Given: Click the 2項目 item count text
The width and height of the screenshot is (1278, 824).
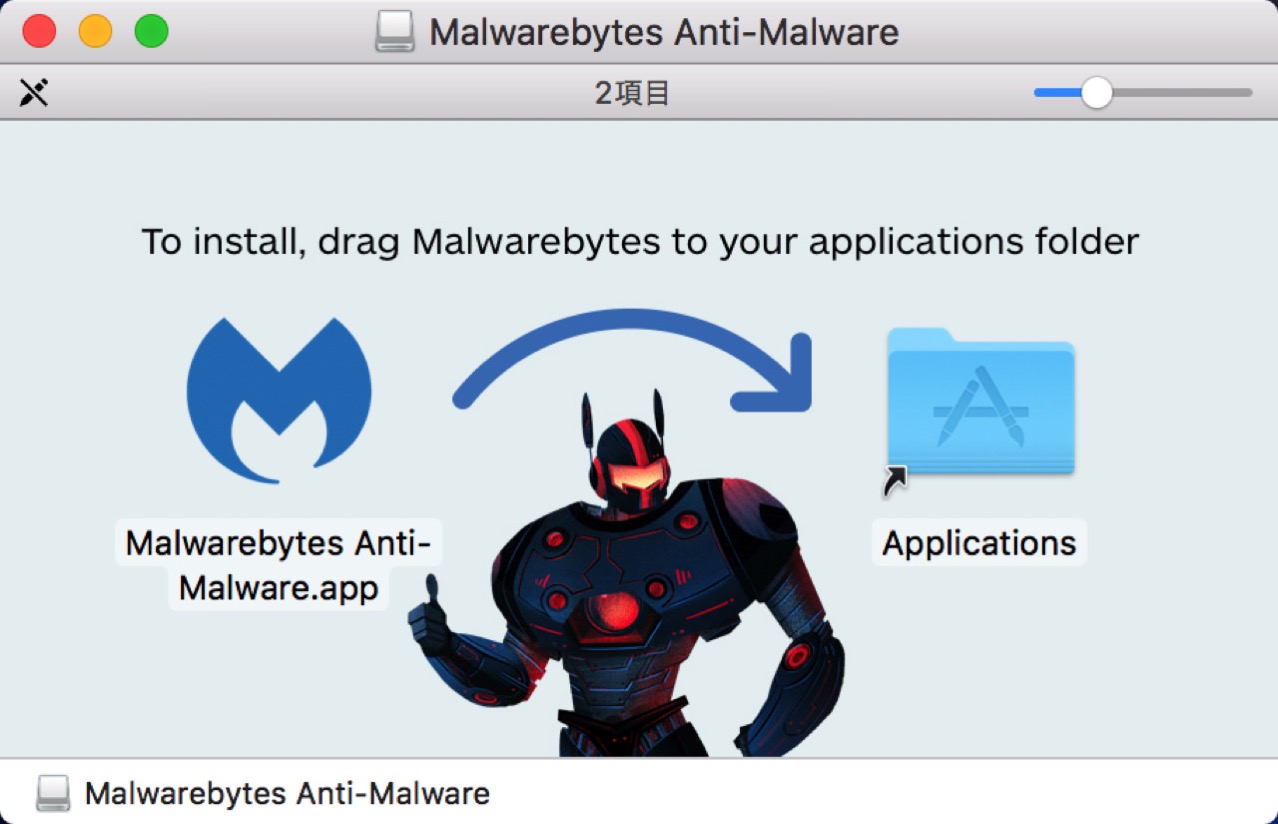Looking at the screenshot, I should click(632, 93).
